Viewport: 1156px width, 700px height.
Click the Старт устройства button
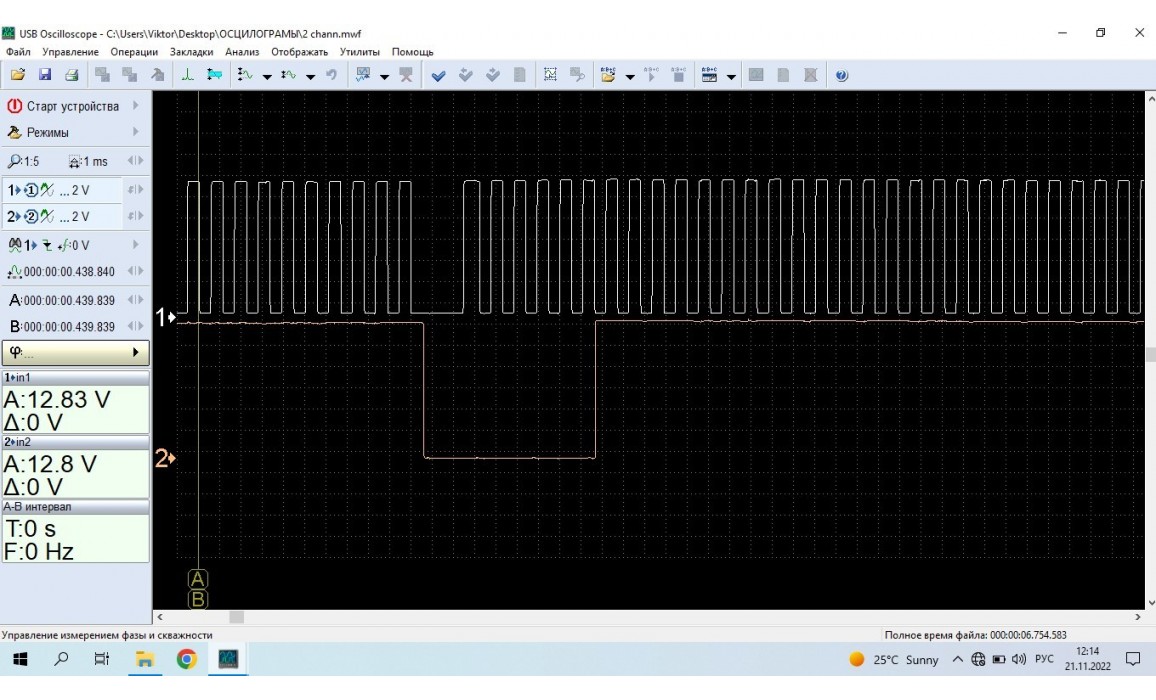coord(64,106)
